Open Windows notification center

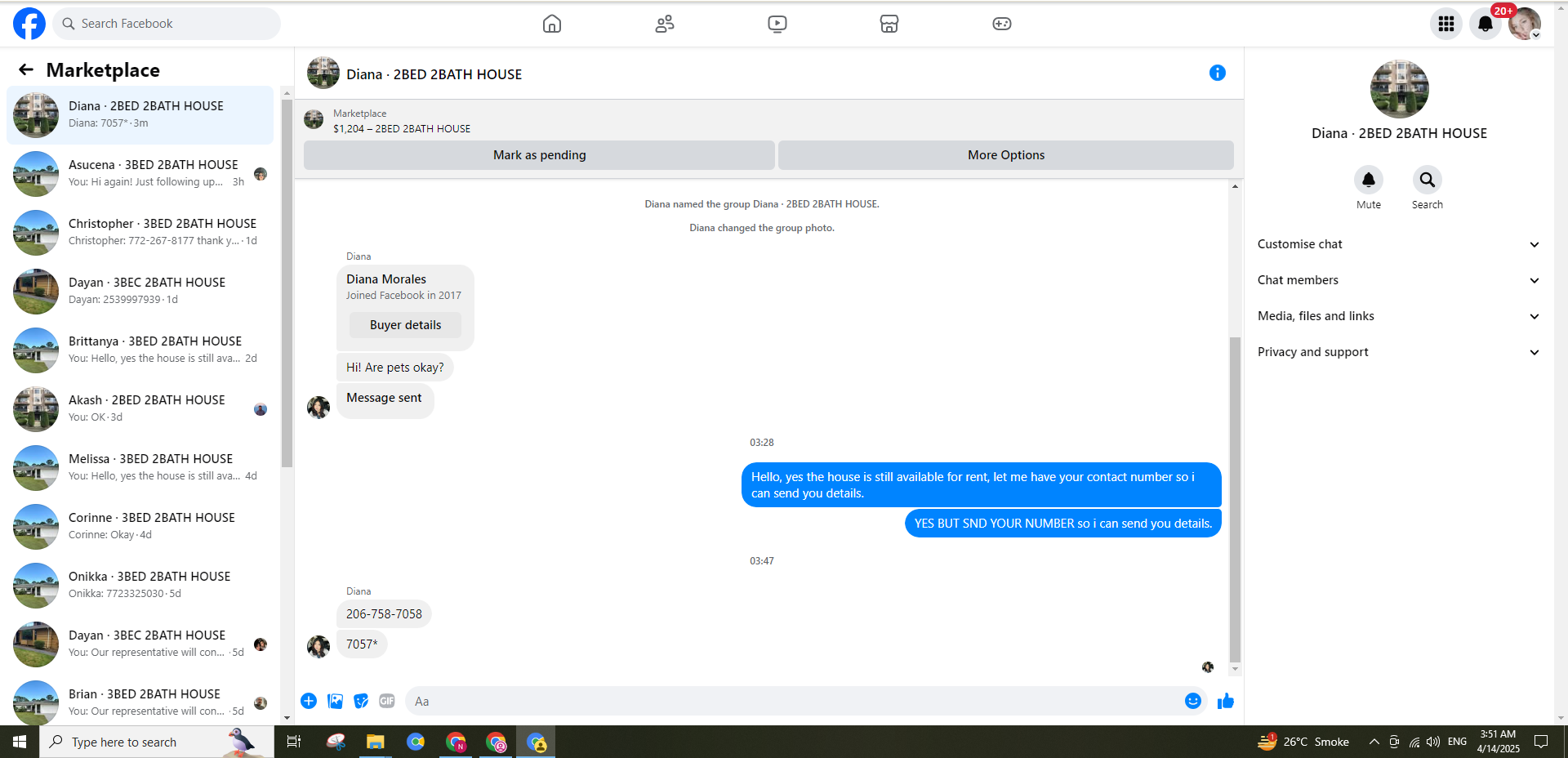click(1541, 742)
